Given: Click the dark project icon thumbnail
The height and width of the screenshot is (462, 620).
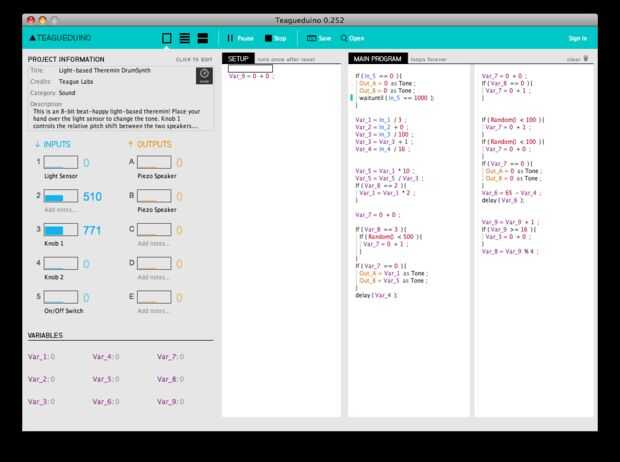Looking at the screenshot, I should pos(204,76).
